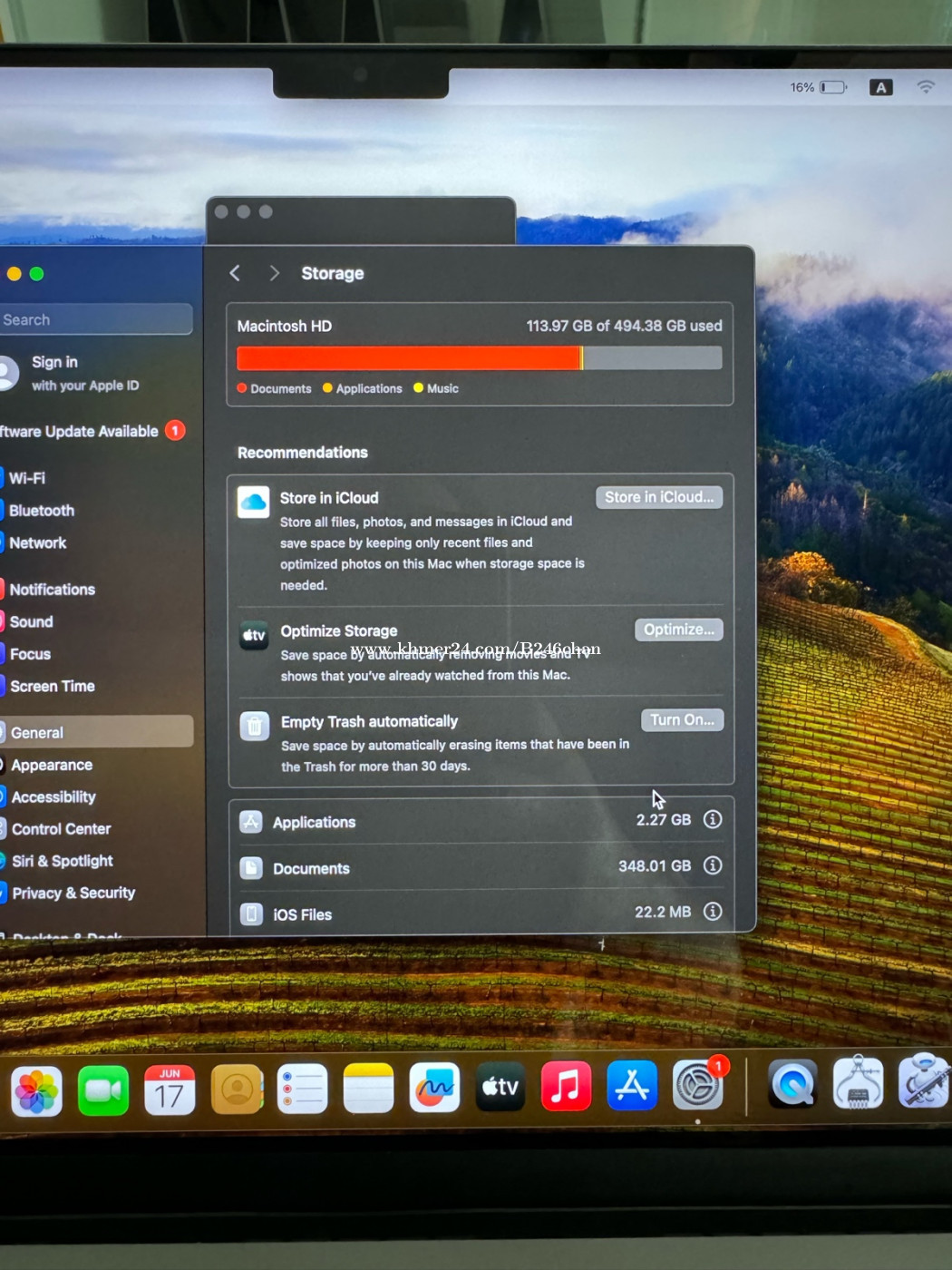
Task: Click the "Recommendations" heading
Action: coord(303,453)
